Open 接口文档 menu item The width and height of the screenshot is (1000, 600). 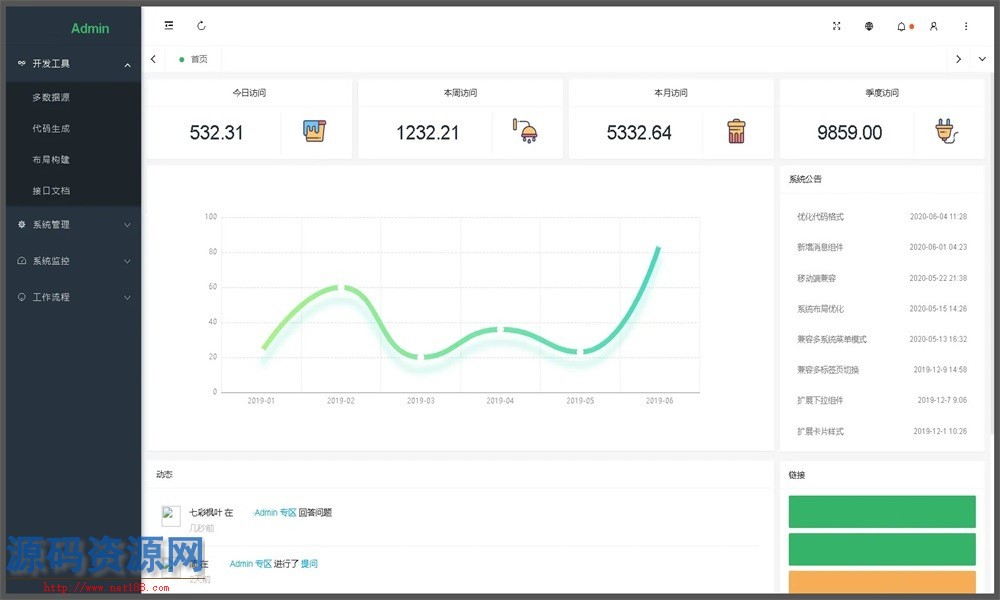pyautogui.click(x=73, y=191)
